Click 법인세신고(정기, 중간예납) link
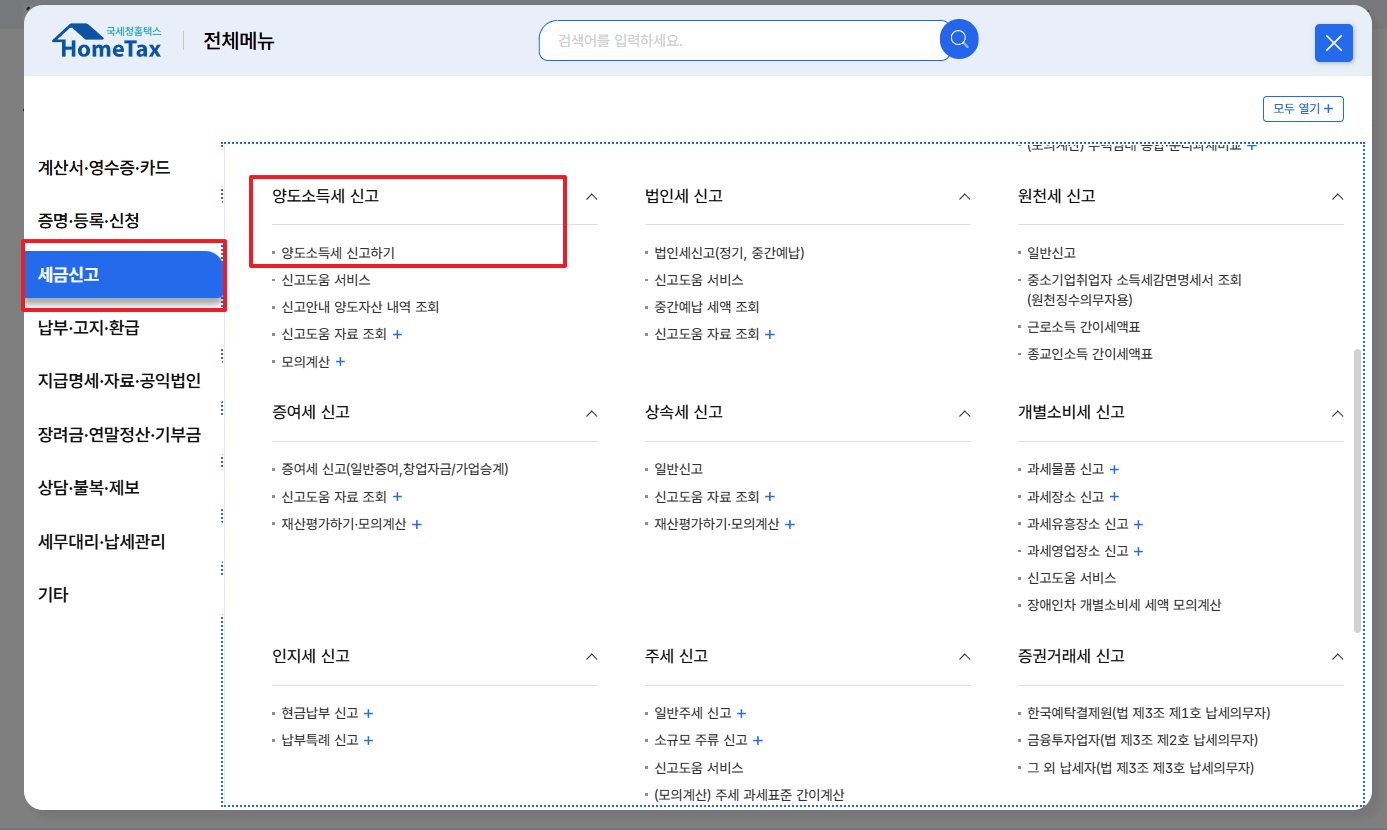1387x830 pixels. pyautogui.click(x=729, y=253)
